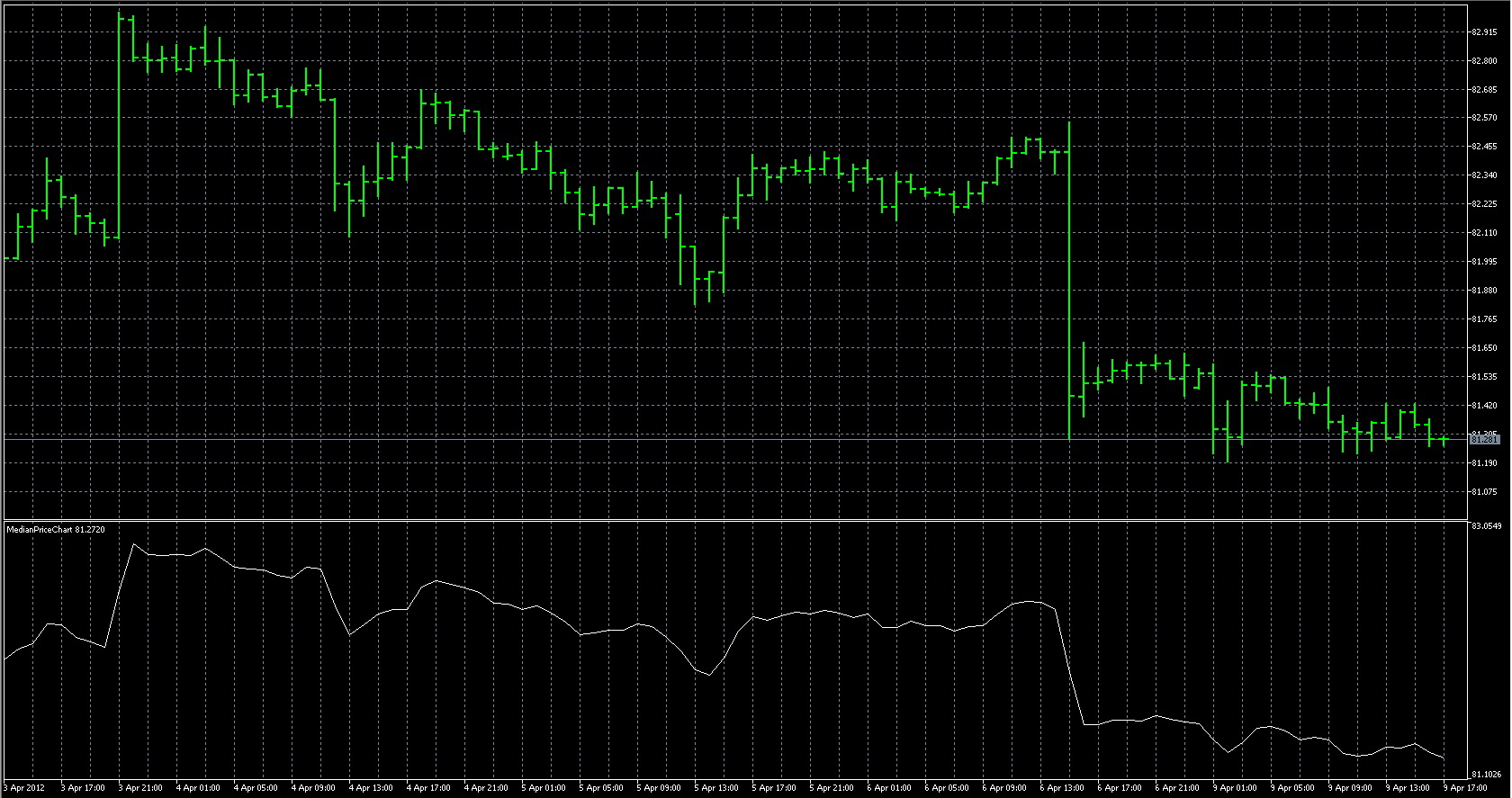Image resolution: width=1512 pixels, height=798 pixels.
Task: Click the 81.535 price axis label
Action: point(1484,377)
